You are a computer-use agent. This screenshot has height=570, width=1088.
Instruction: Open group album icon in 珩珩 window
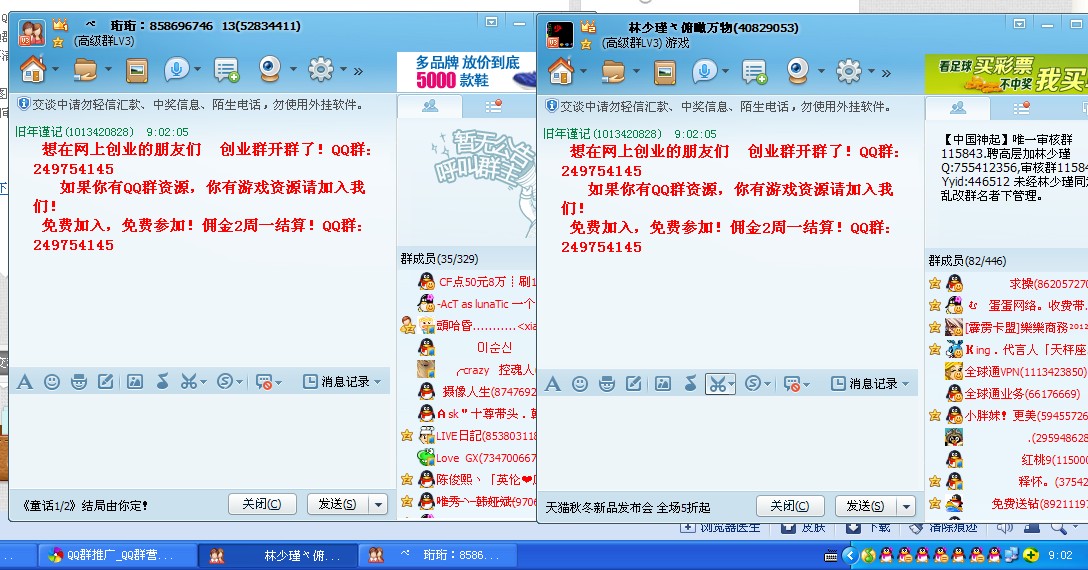point(137,70)
